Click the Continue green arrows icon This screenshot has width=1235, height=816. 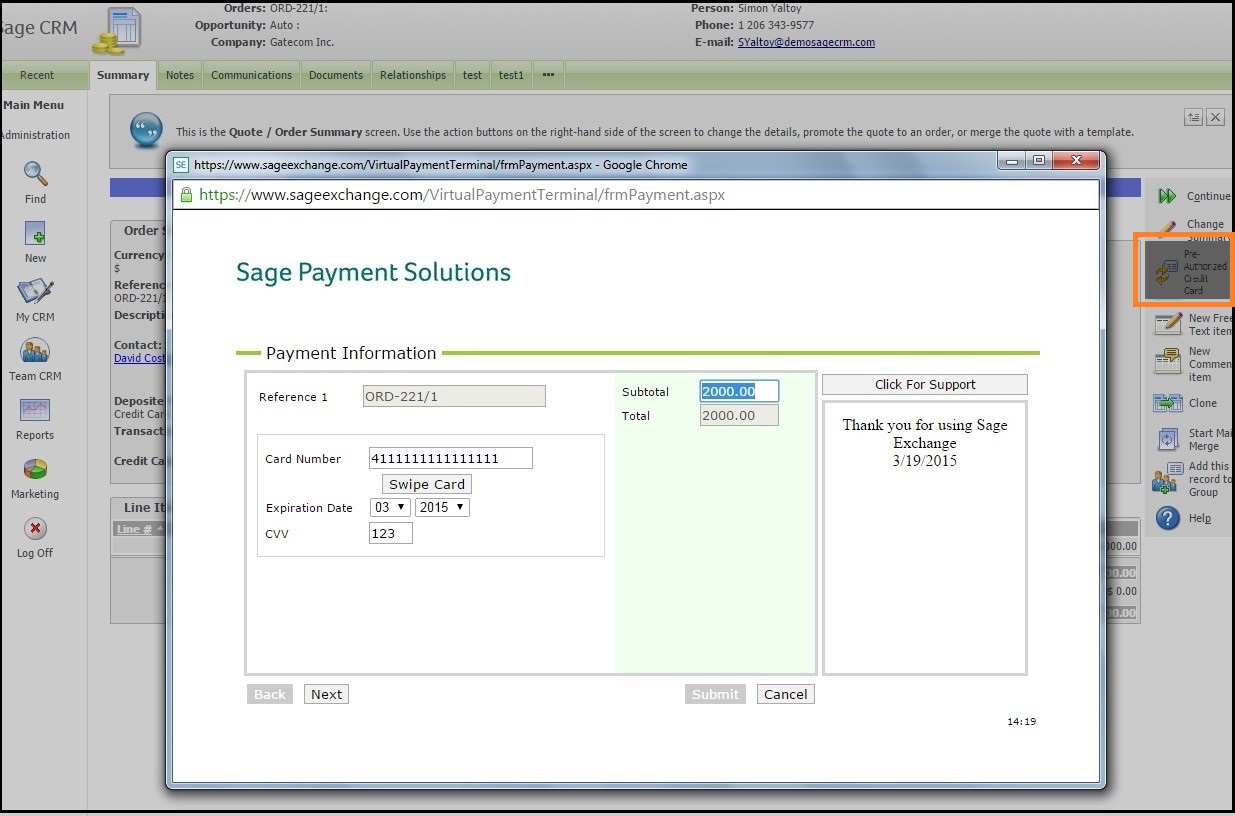(1167, 196)
